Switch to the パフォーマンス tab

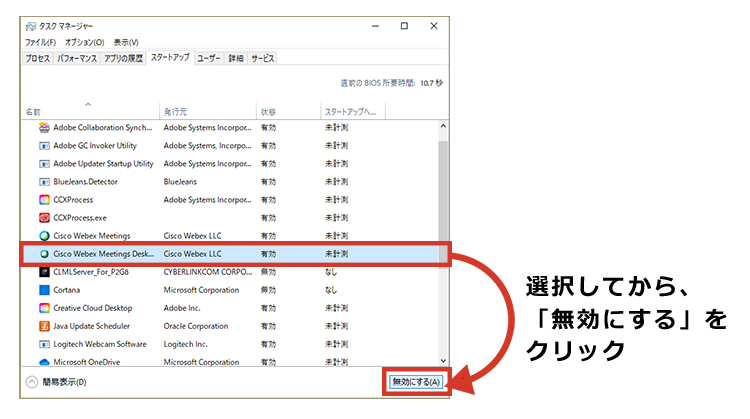(77, 58)
